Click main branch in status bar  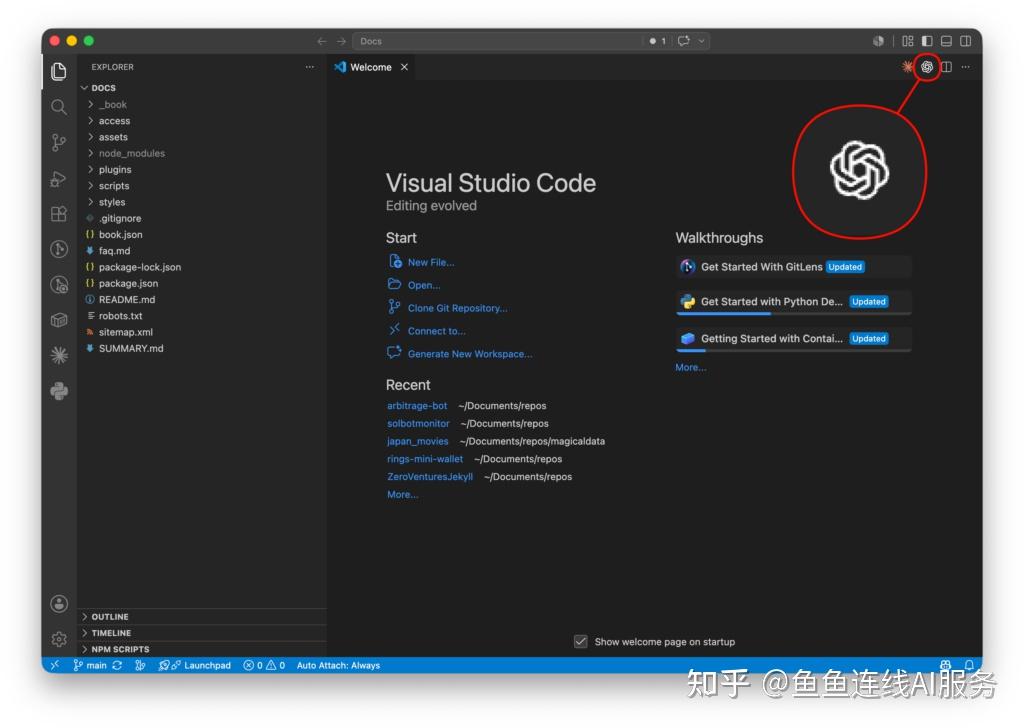pos(90,665)
